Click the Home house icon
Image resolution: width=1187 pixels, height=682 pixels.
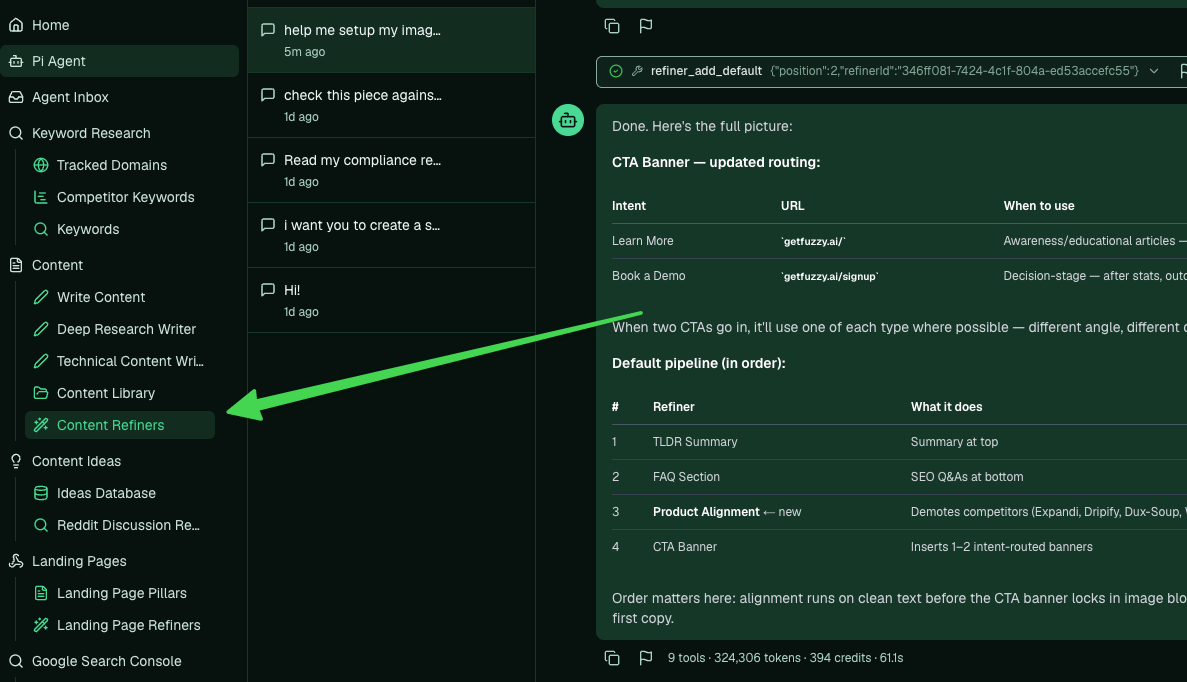[x=16, y=25]
